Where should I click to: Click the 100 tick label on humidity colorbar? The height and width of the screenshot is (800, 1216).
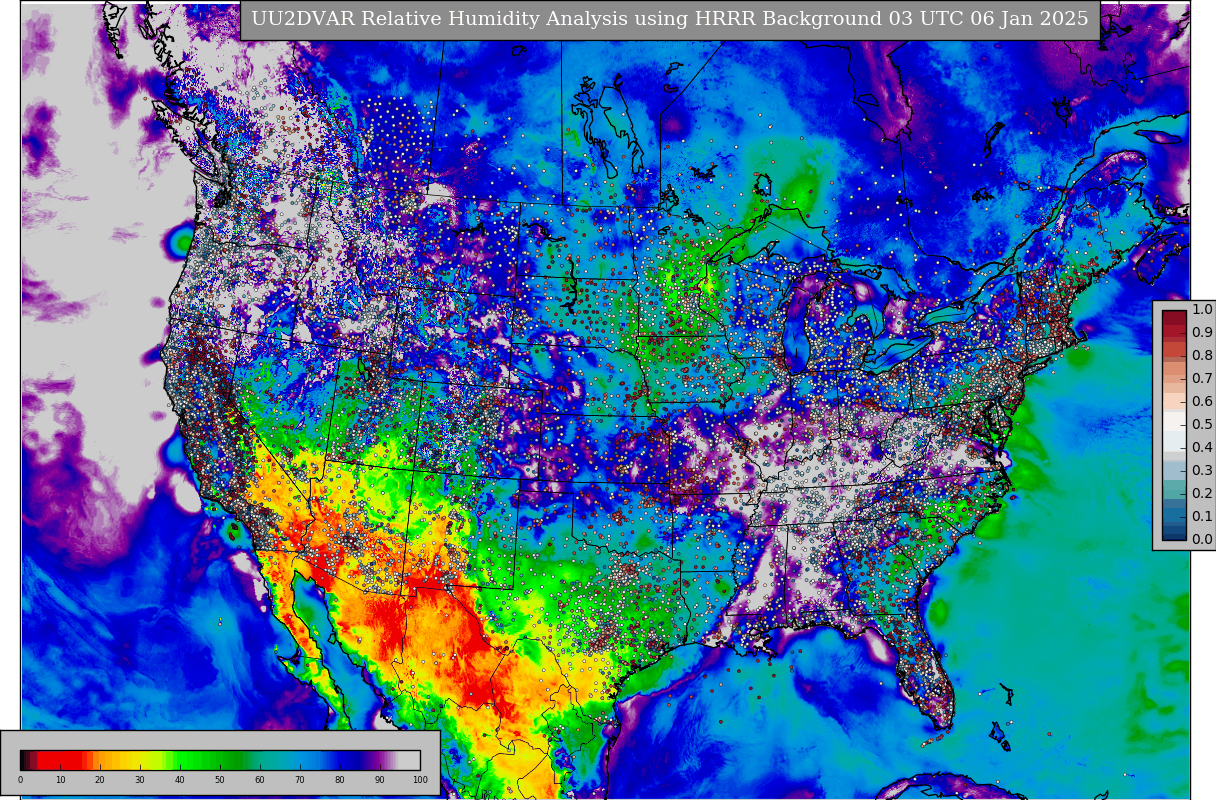(420, 780)
